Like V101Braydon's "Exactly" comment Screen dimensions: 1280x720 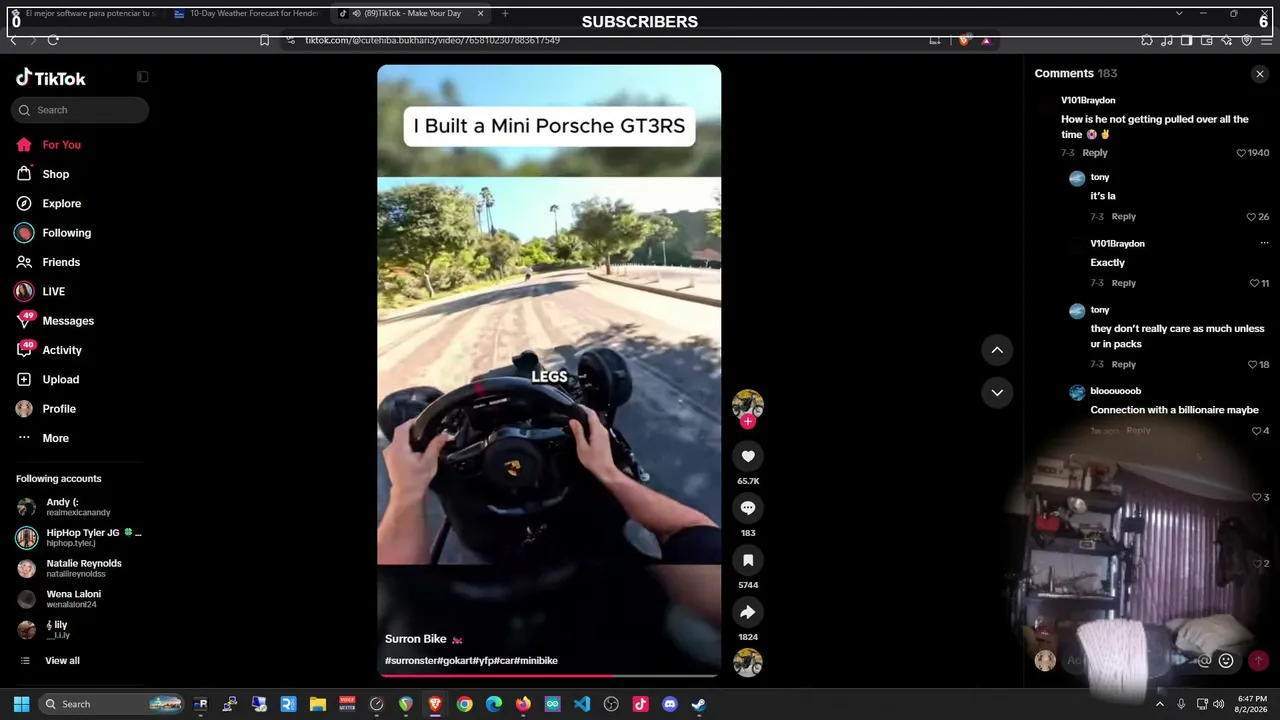(x=1254, y=283)
